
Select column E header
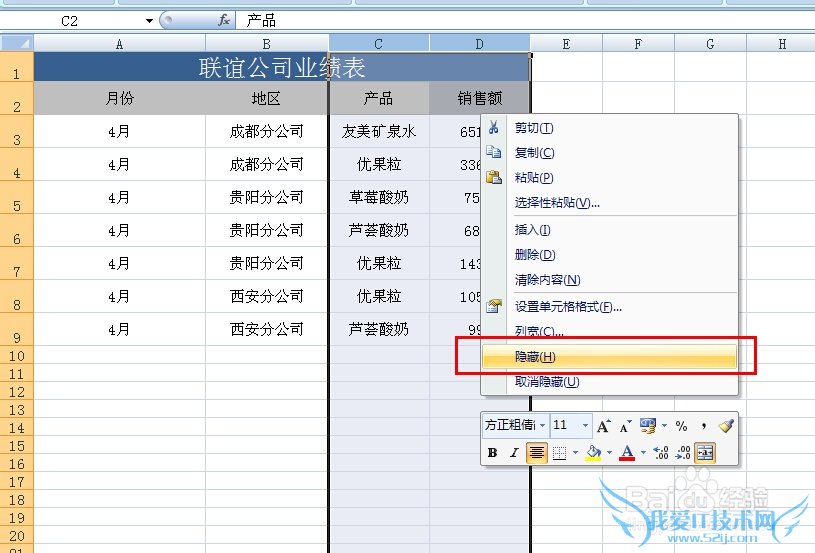click(566, 44)
